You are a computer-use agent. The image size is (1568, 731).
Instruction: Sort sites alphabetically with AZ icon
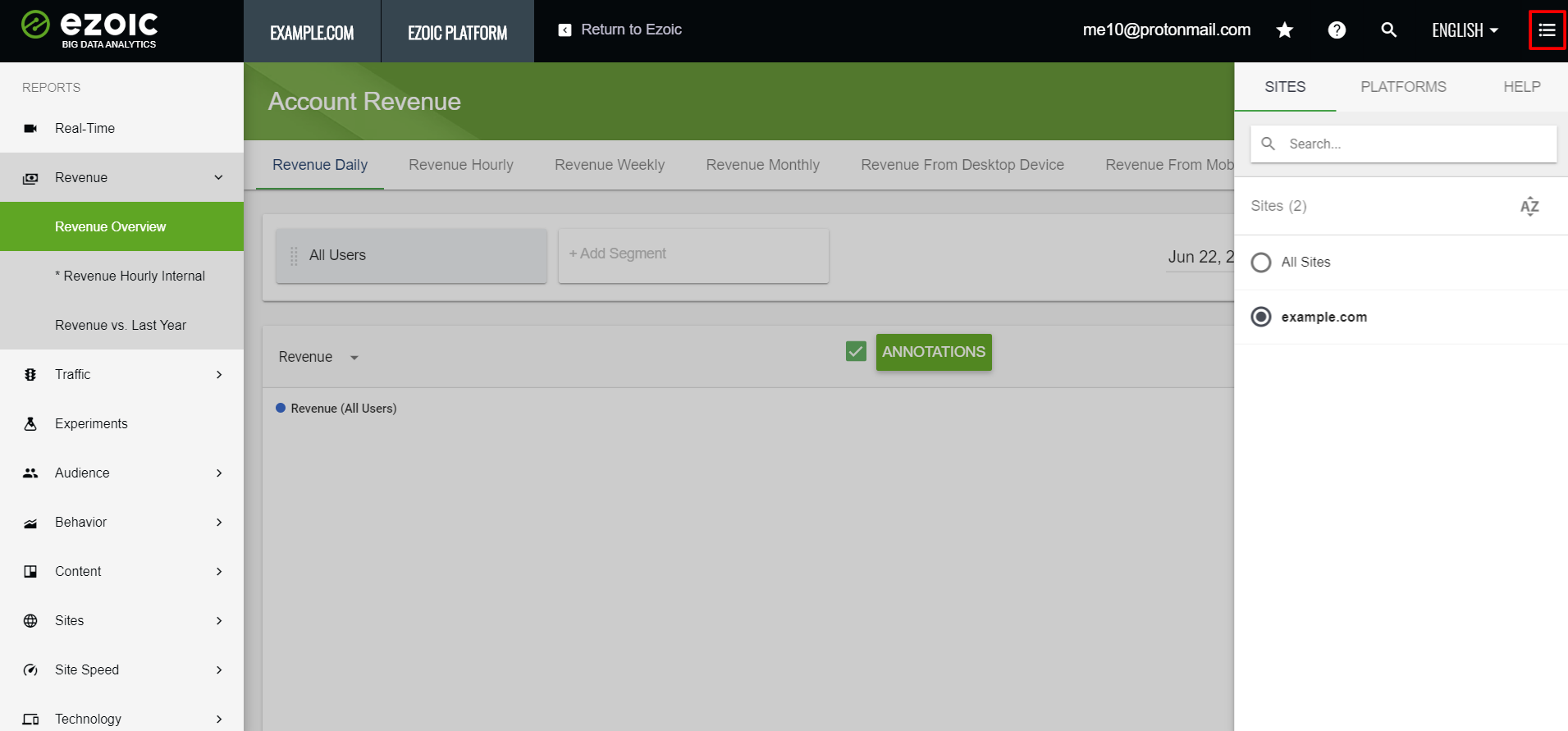(x=1529, y=207)
